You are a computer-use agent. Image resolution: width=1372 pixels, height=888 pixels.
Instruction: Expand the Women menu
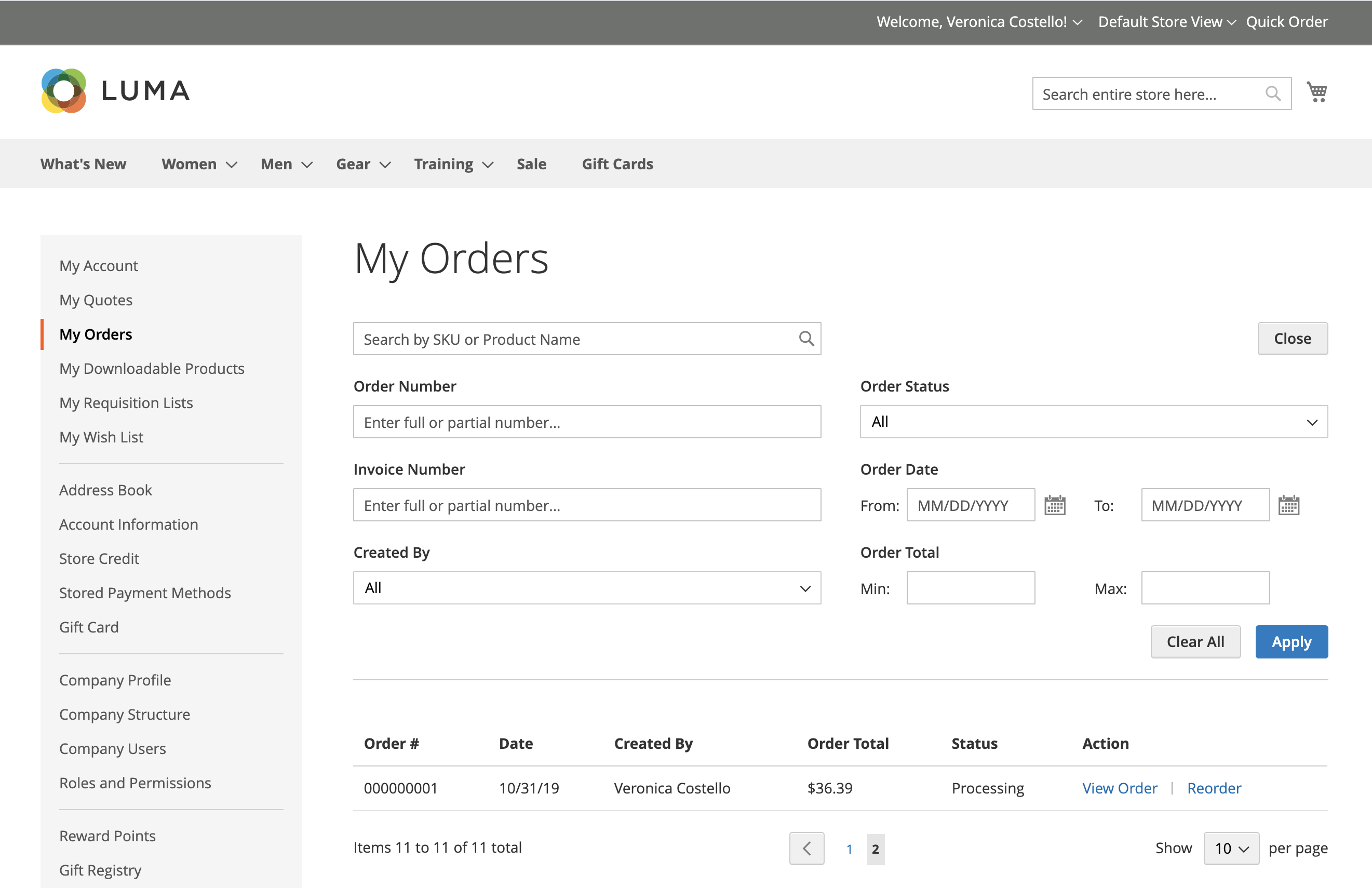tap(199, 164)
